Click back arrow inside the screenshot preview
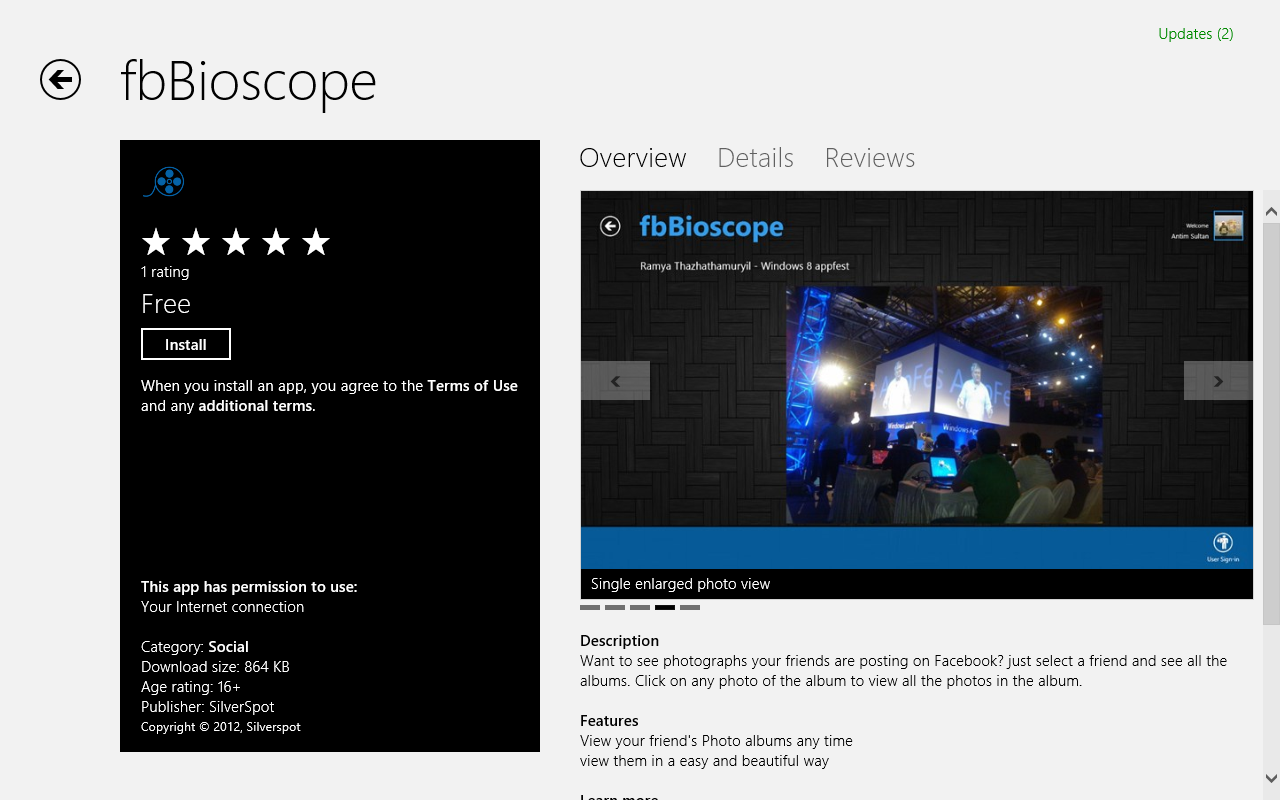The width and height of the screenshot is (1280, 800). [610, 227]
